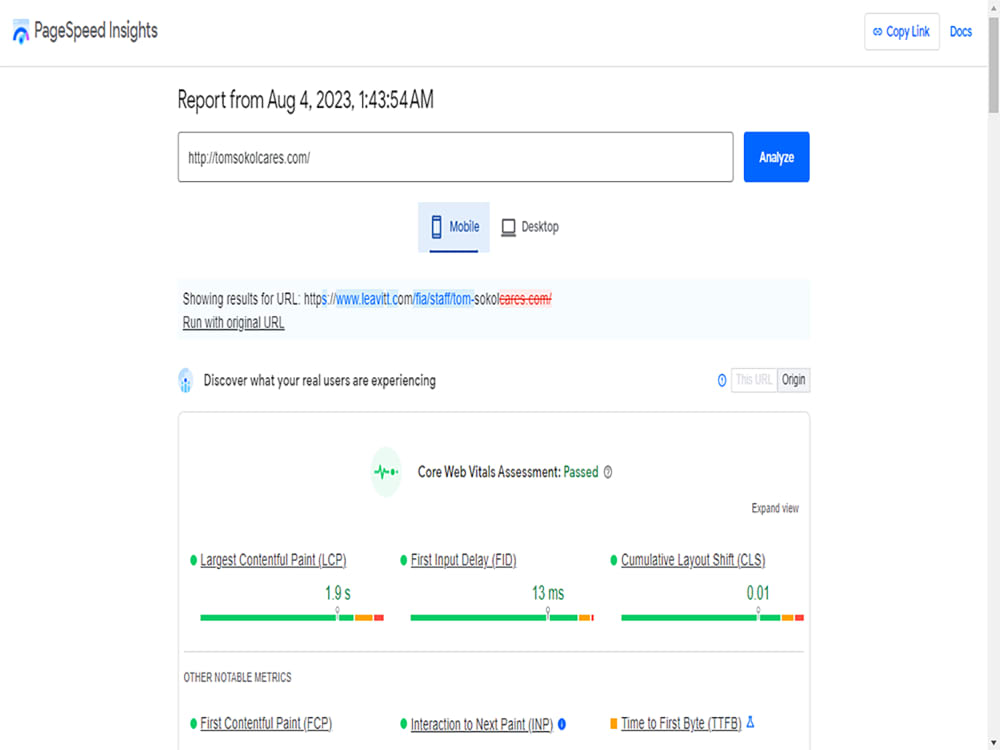
Task: Click the PageSpeed Insights title text
Action: point(96,31)
